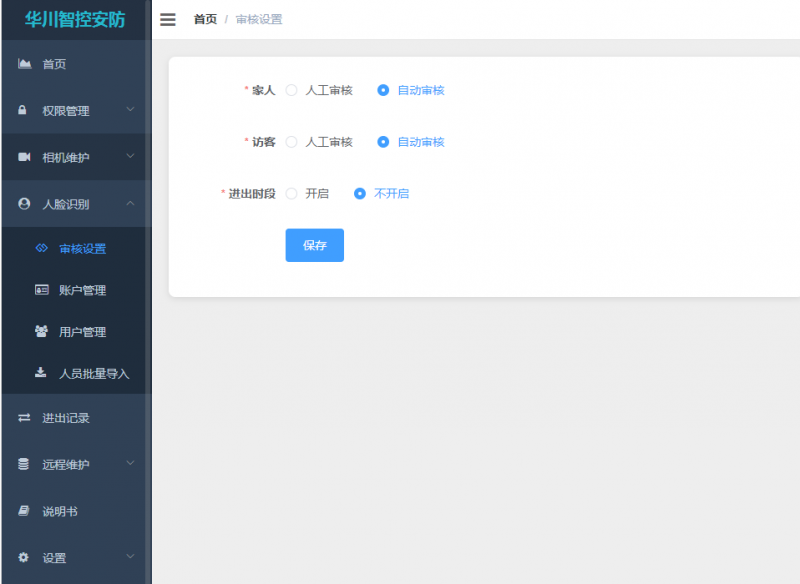Viewport: 800px width, 584px height.
Task: Click the person icon for 人脸识别
Action: click(x=24, y=204)
